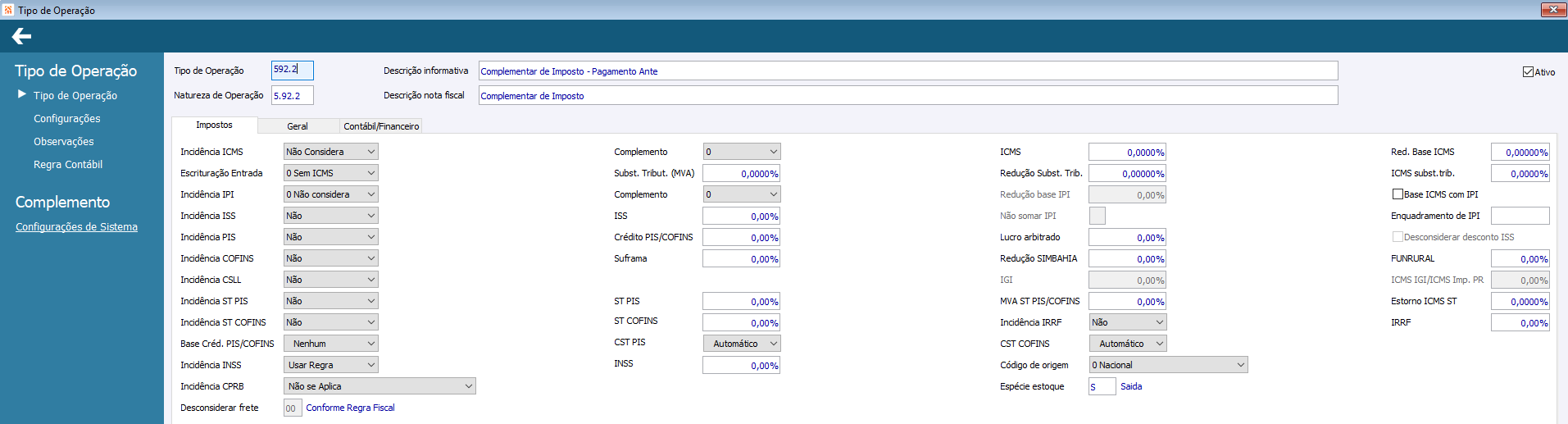Enable Base ICMS com IPI checkbox

click(1398, 194)
